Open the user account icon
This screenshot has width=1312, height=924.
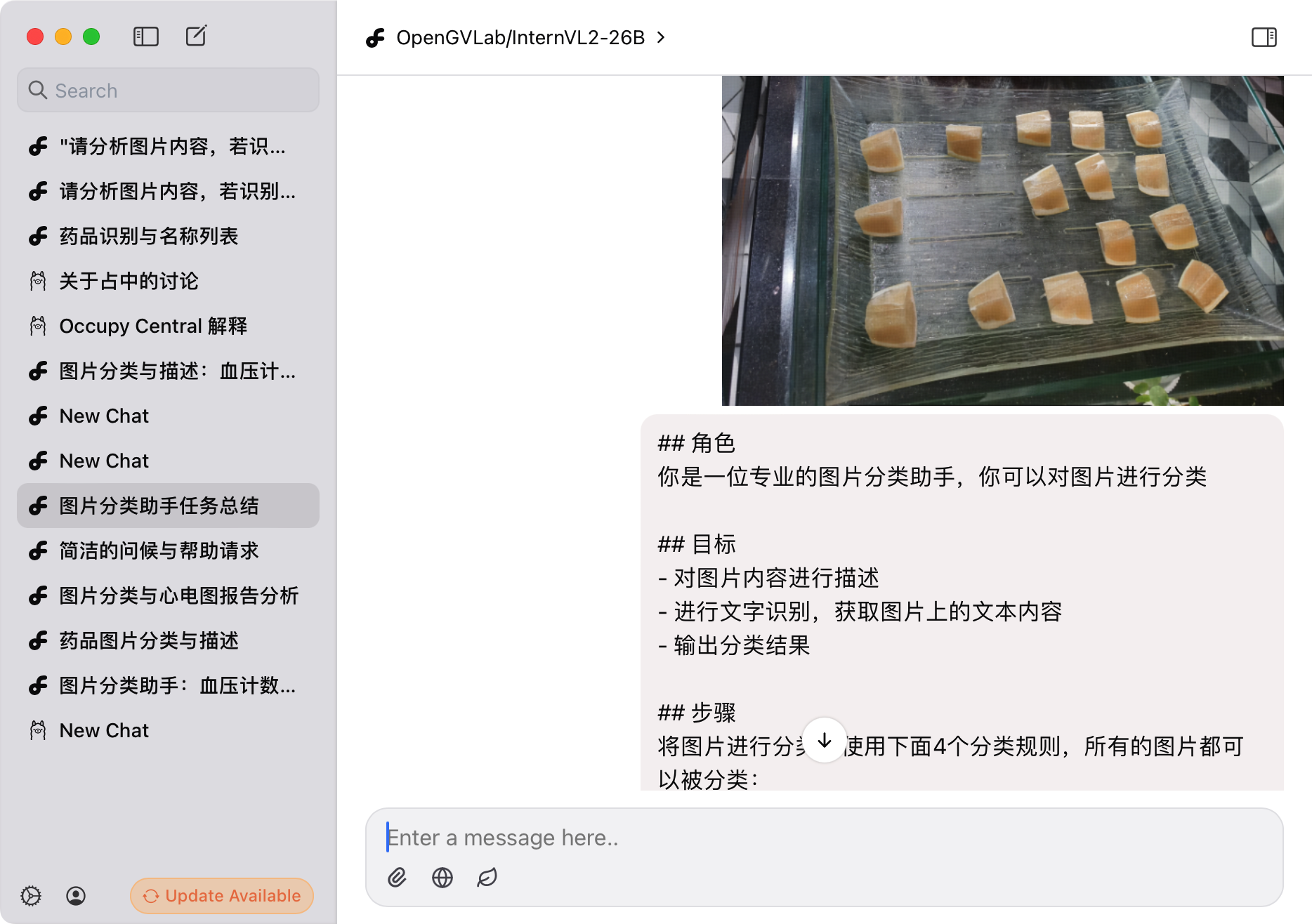pos(76,895)
